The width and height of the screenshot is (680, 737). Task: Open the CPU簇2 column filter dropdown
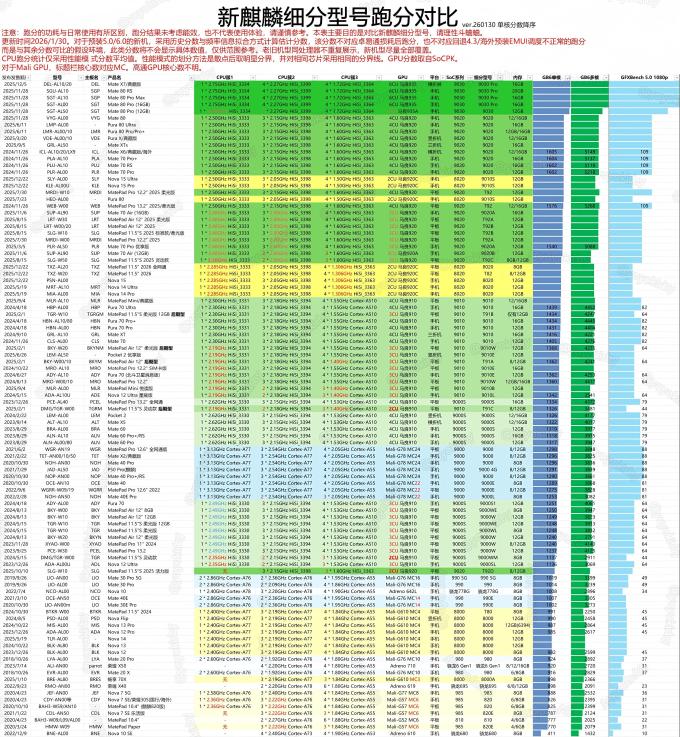pos(317,77)
